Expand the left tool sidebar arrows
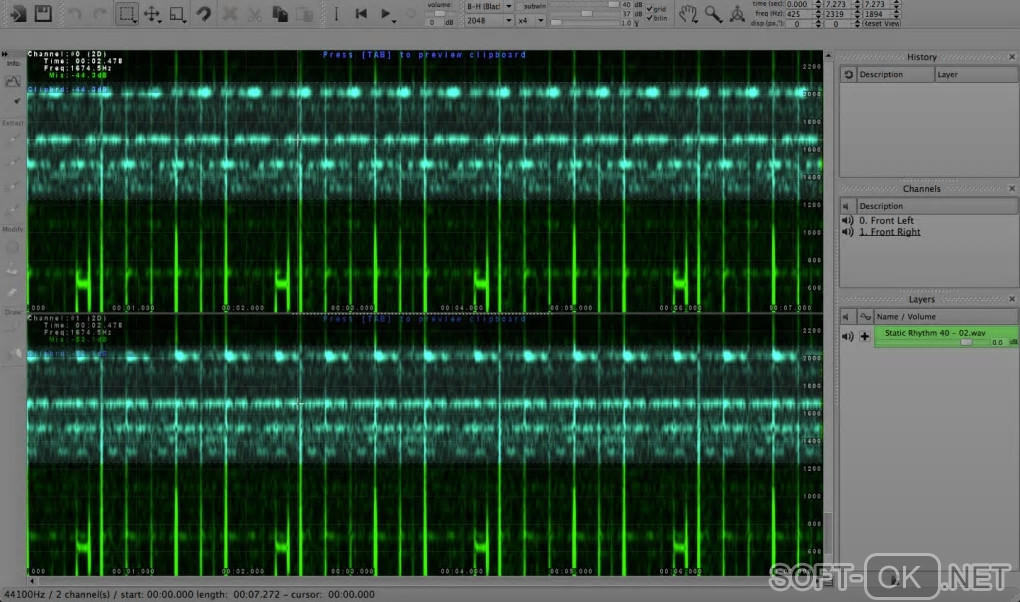1020x602 pixels. [x=5, y=54]
